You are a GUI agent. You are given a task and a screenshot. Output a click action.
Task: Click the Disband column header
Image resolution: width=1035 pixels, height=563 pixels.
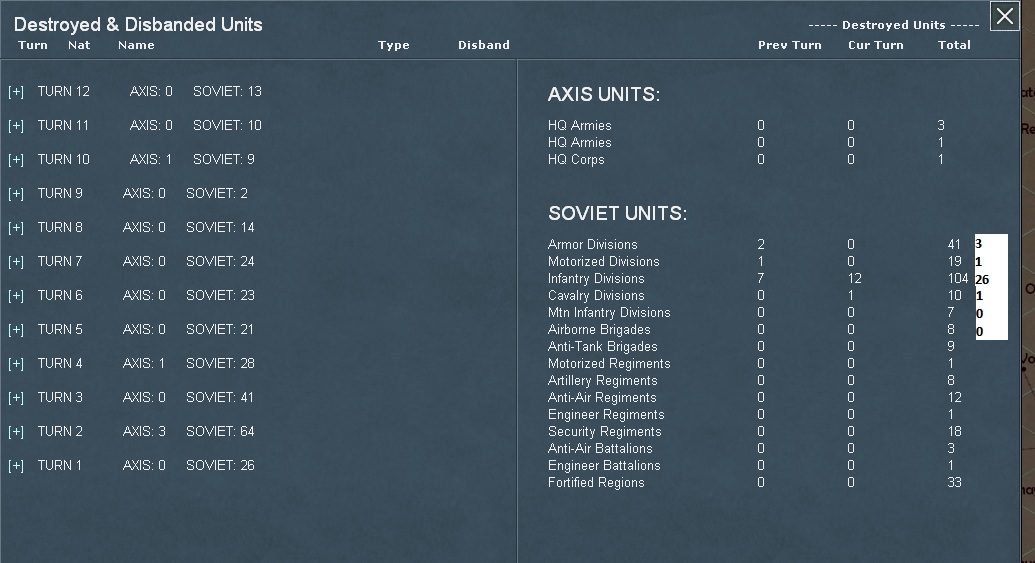coord(484,45)
